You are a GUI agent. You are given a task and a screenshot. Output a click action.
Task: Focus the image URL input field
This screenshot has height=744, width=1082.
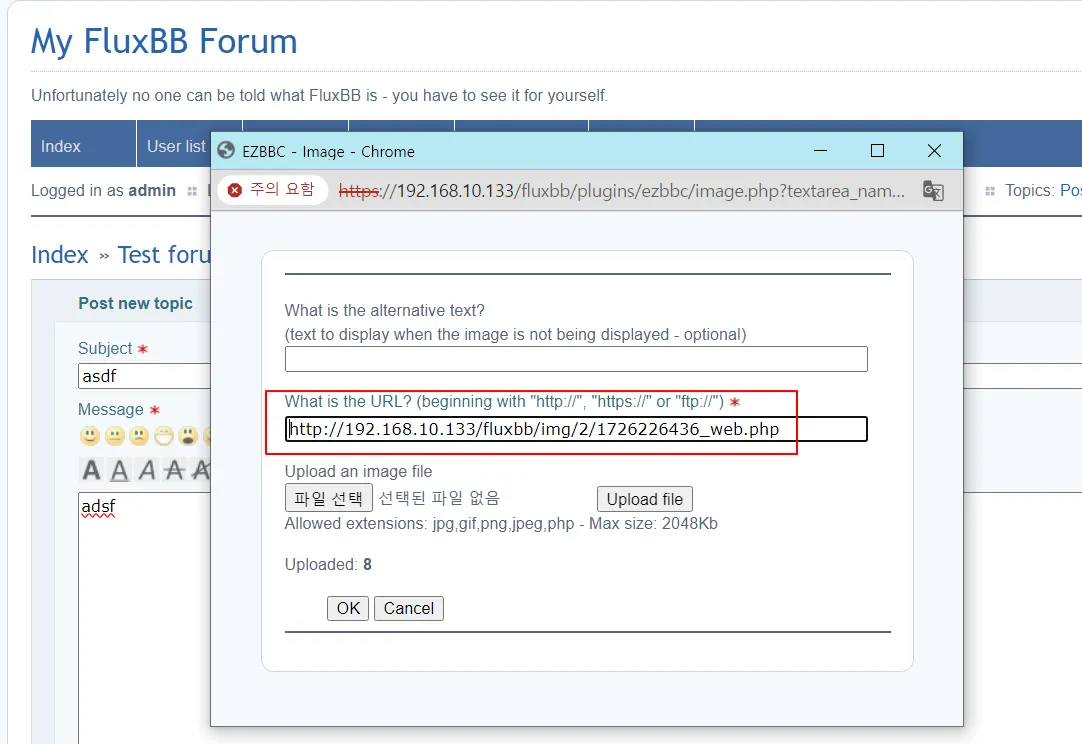pos(576,429)
